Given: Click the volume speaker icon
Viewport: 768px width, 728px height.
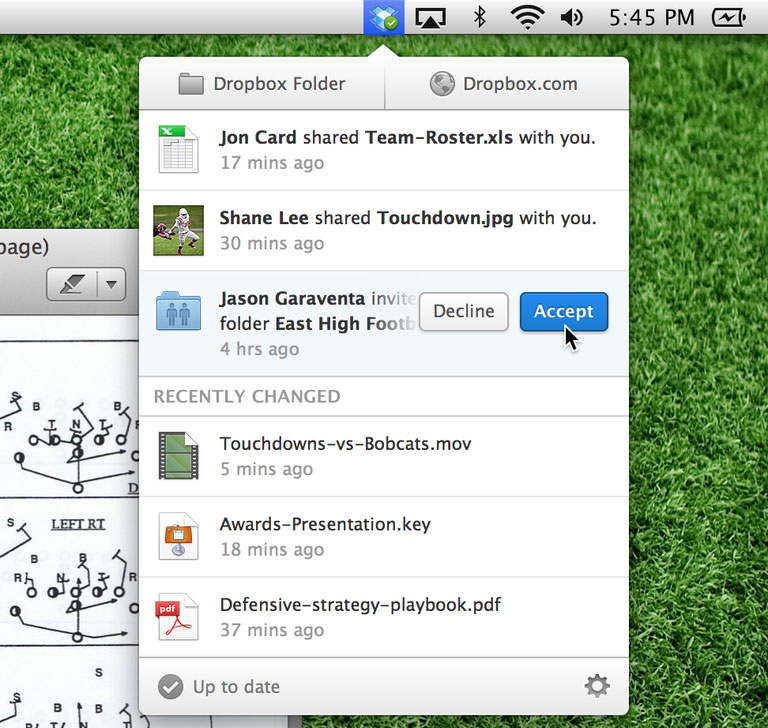Looking at the screenshot, I should pos(571,18).
